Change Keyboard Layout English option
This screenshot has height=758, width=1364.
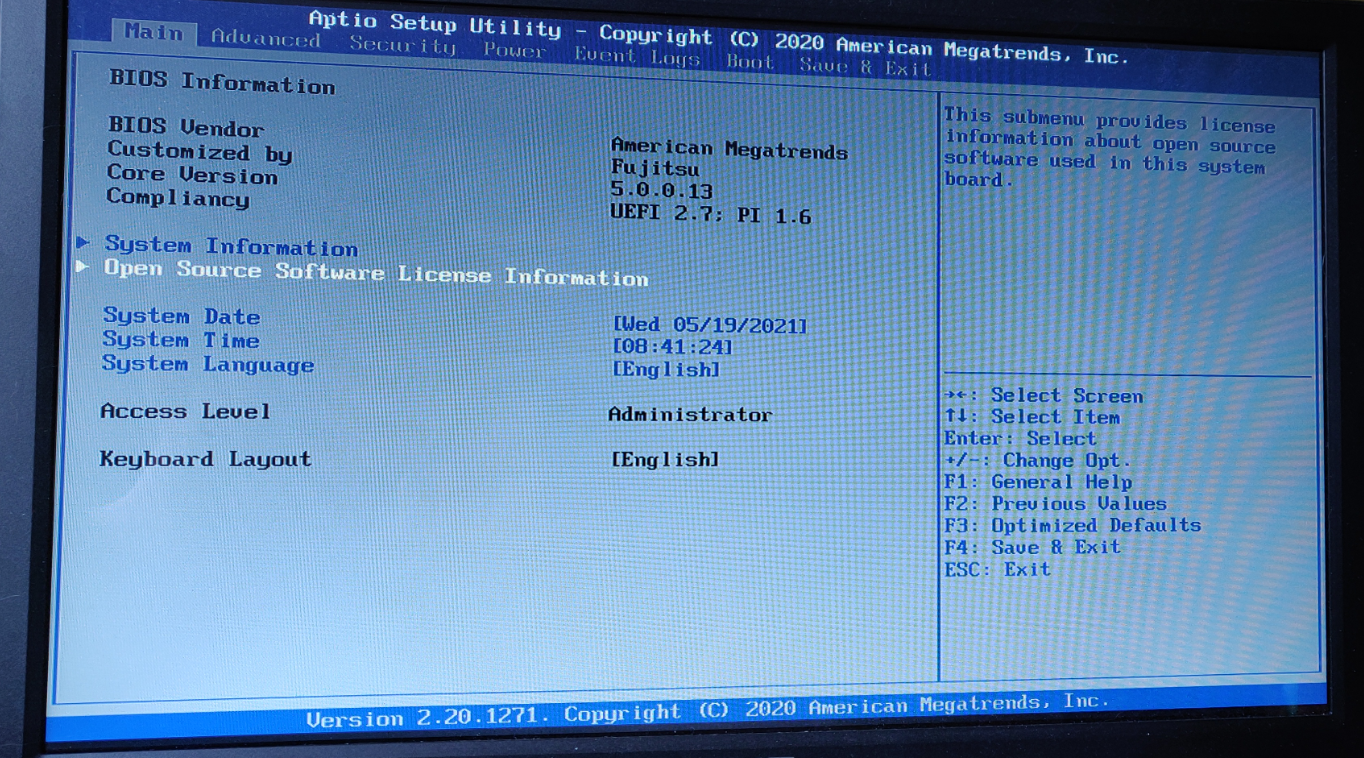point(665,459)
